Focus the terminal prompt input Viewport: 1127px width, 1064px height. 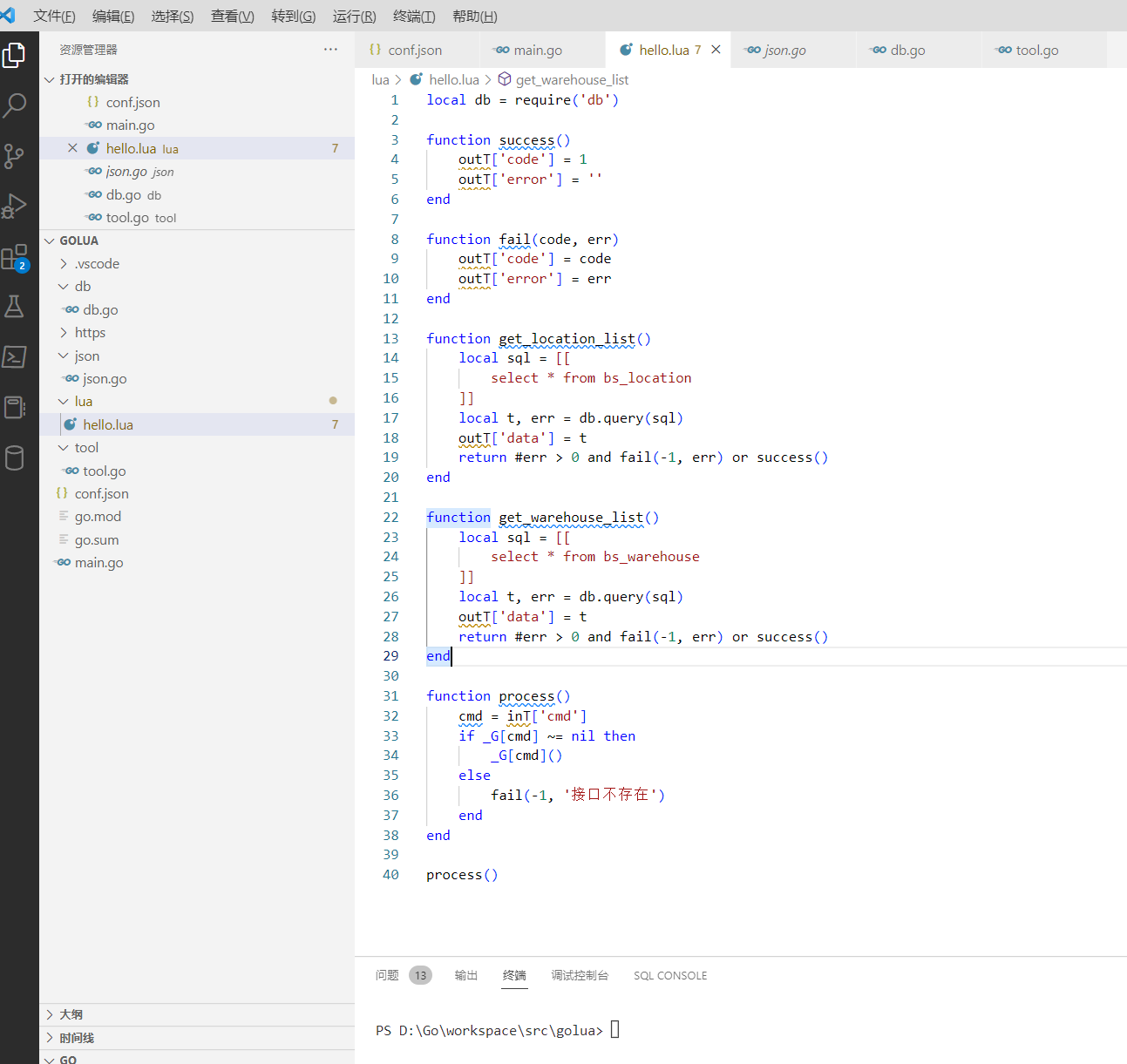tap(615, 1030)
